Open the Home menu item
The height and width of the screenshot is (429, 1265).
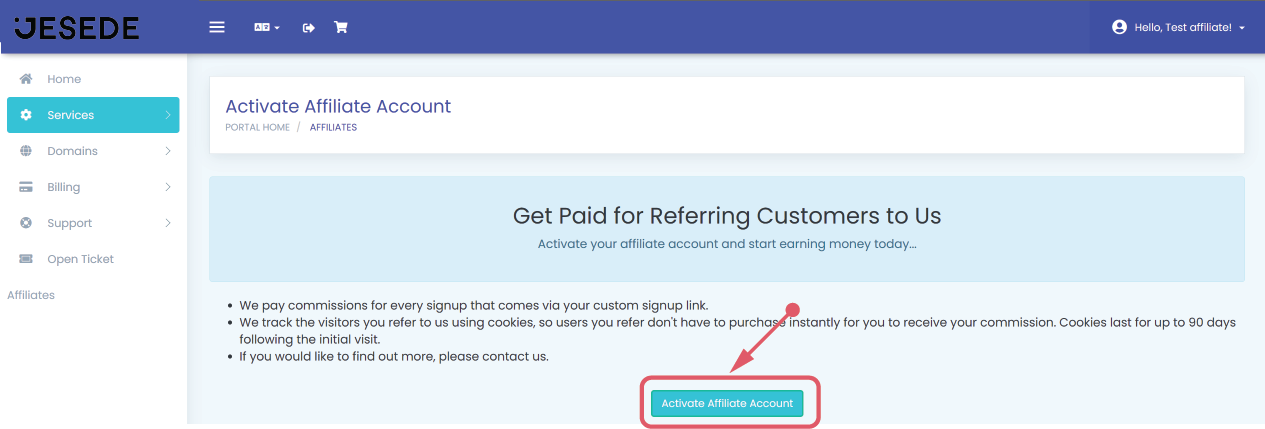64,79
